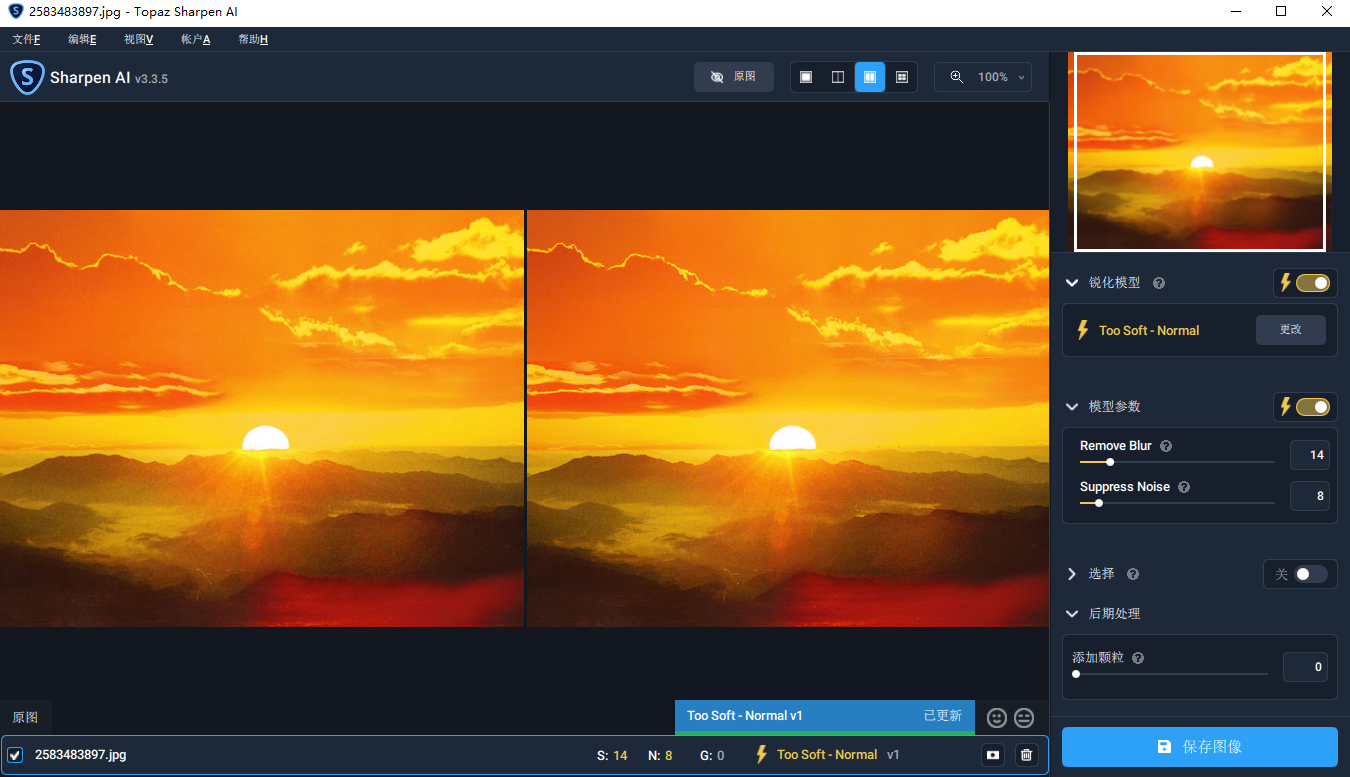
Task: Click the right sharpened preview image
Action: click(x=788, y=418)
